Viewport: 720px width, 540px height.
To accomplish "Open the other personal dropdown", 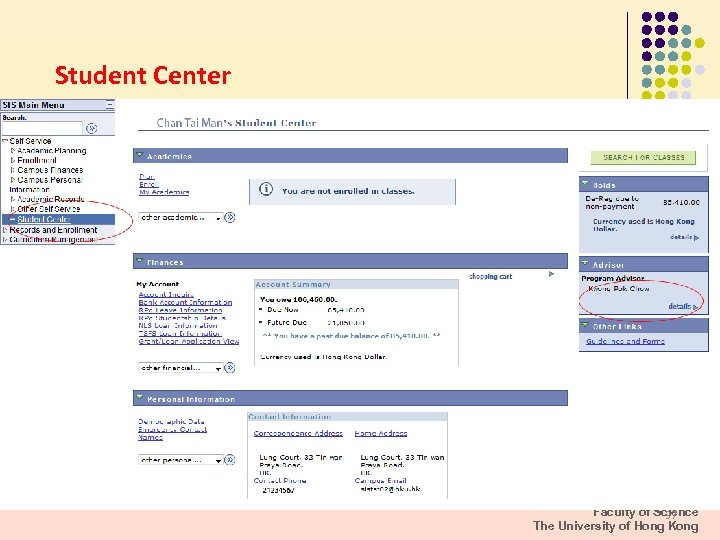I will point(180,460).
